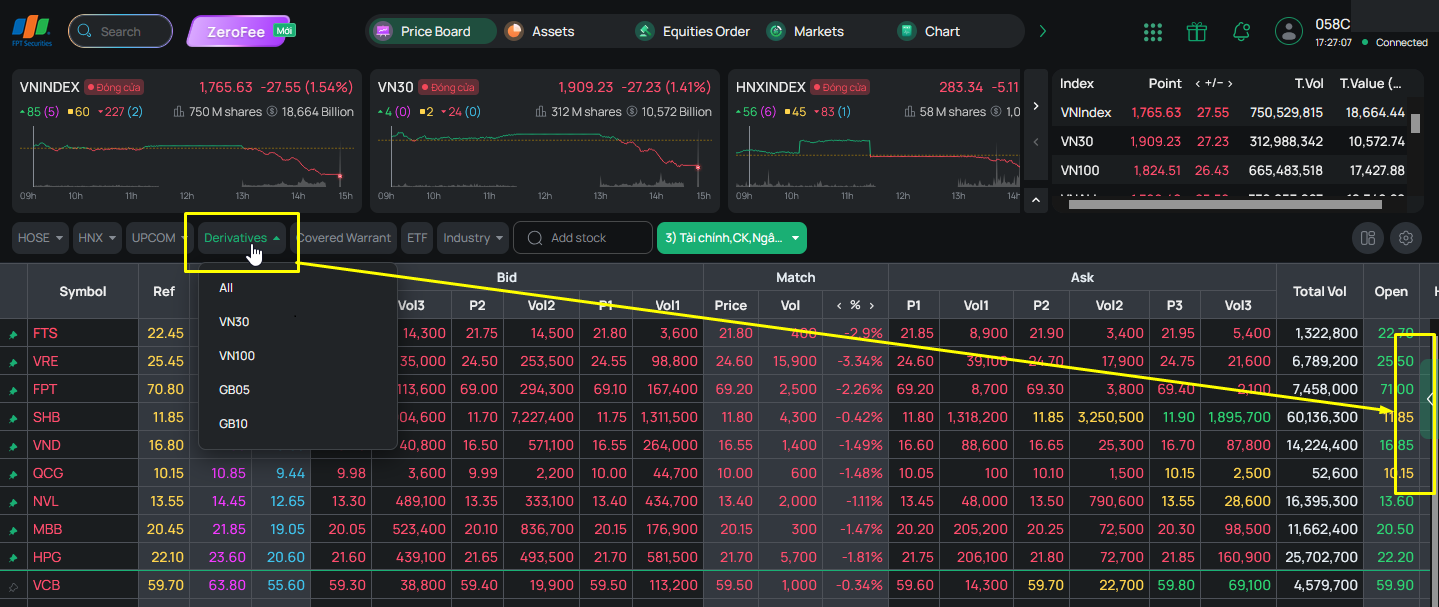Click the layout columns icon beside gear
Image resolution: width=1439 pixels, height=607 pixels.
click(x=1368, y=238)
